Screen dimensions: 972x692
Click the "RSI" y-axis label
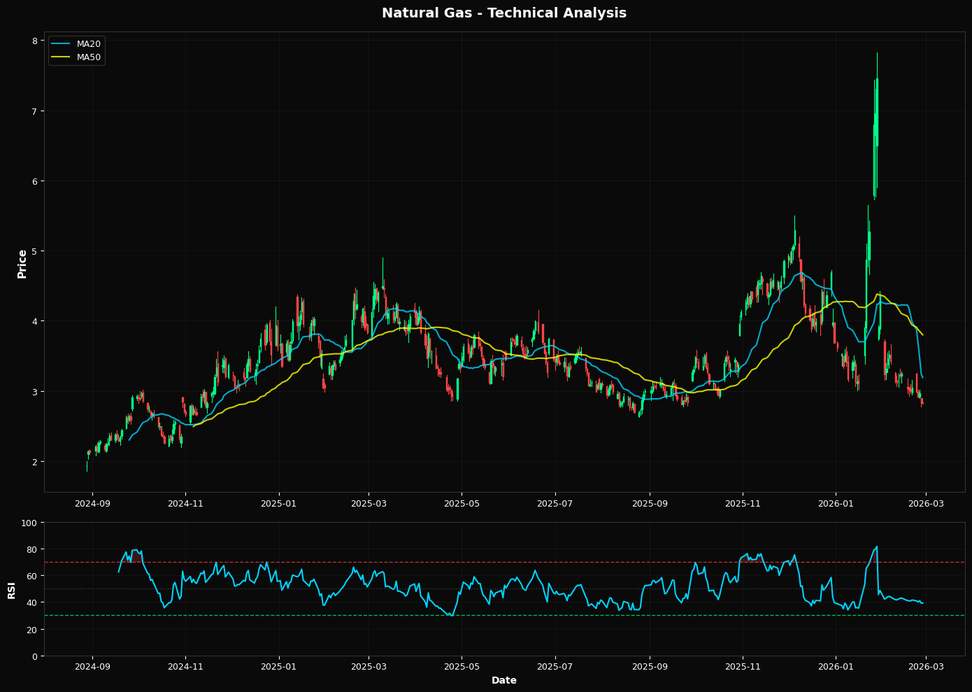[x=12, y=589]
